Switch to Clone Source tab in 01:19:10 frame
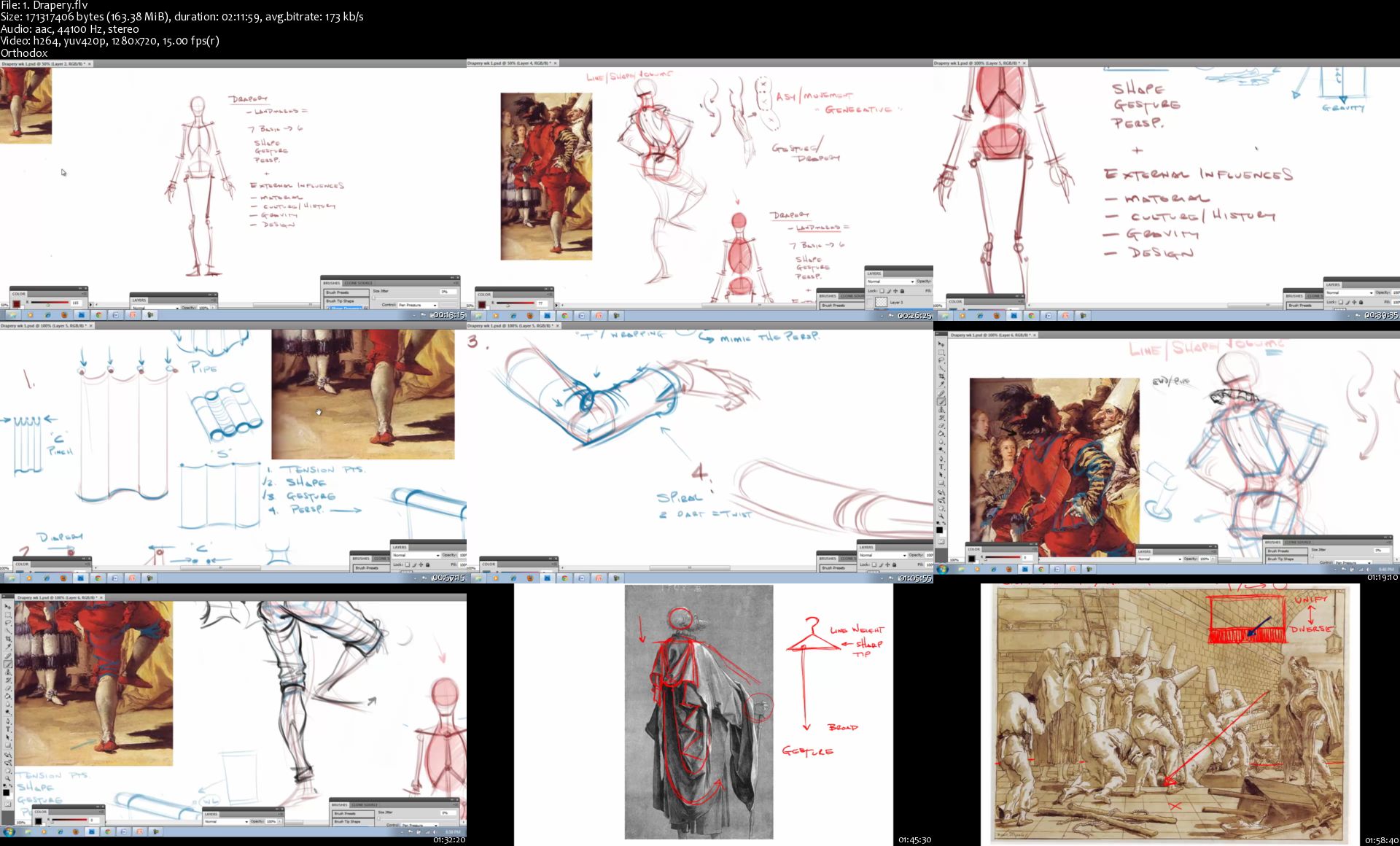The width and height of the screenshot is (1400, 846). (x=1297, y=543)
